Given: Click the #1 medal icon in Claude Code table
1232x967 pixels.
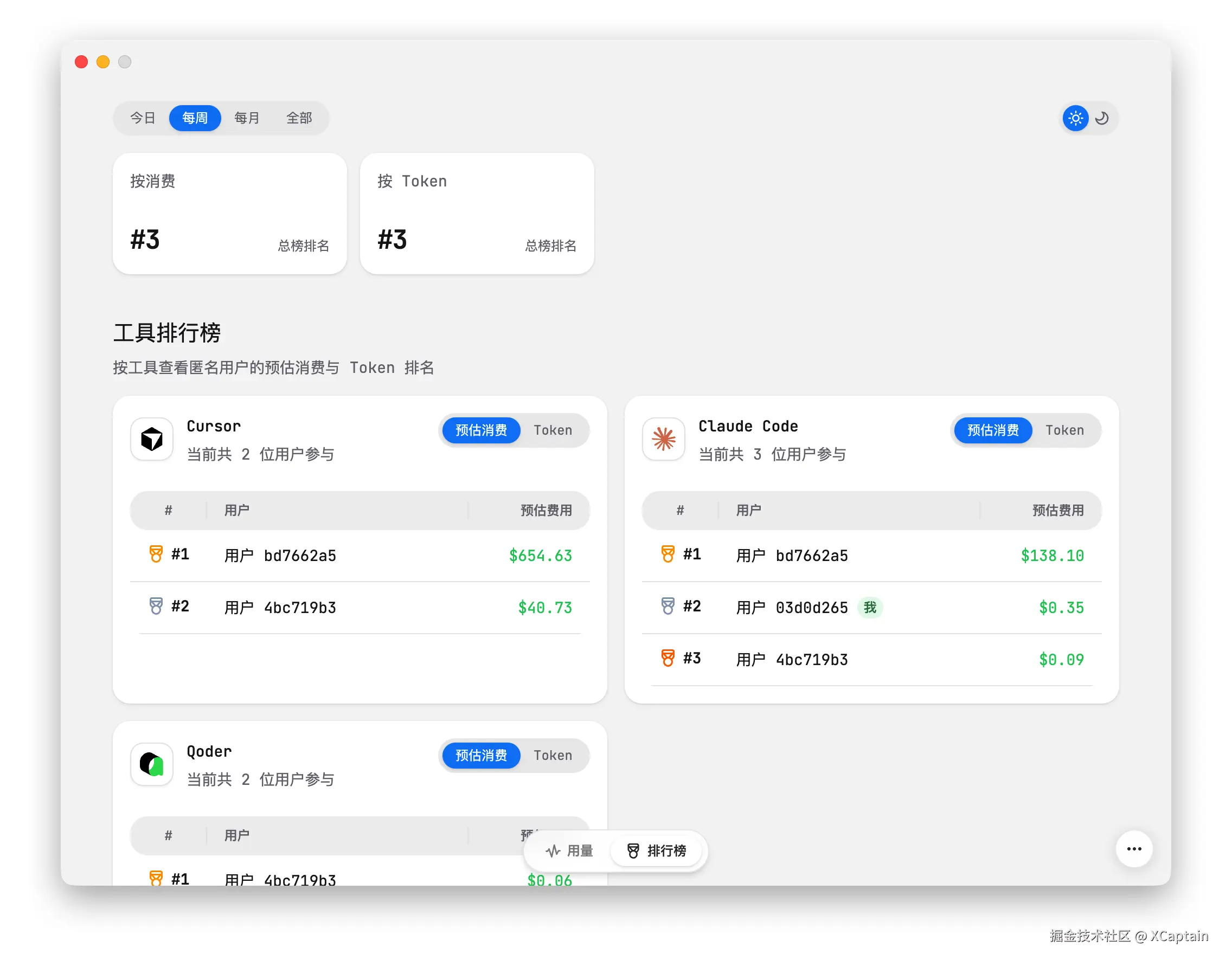Looking at the screenshot, I should point(668,555).
